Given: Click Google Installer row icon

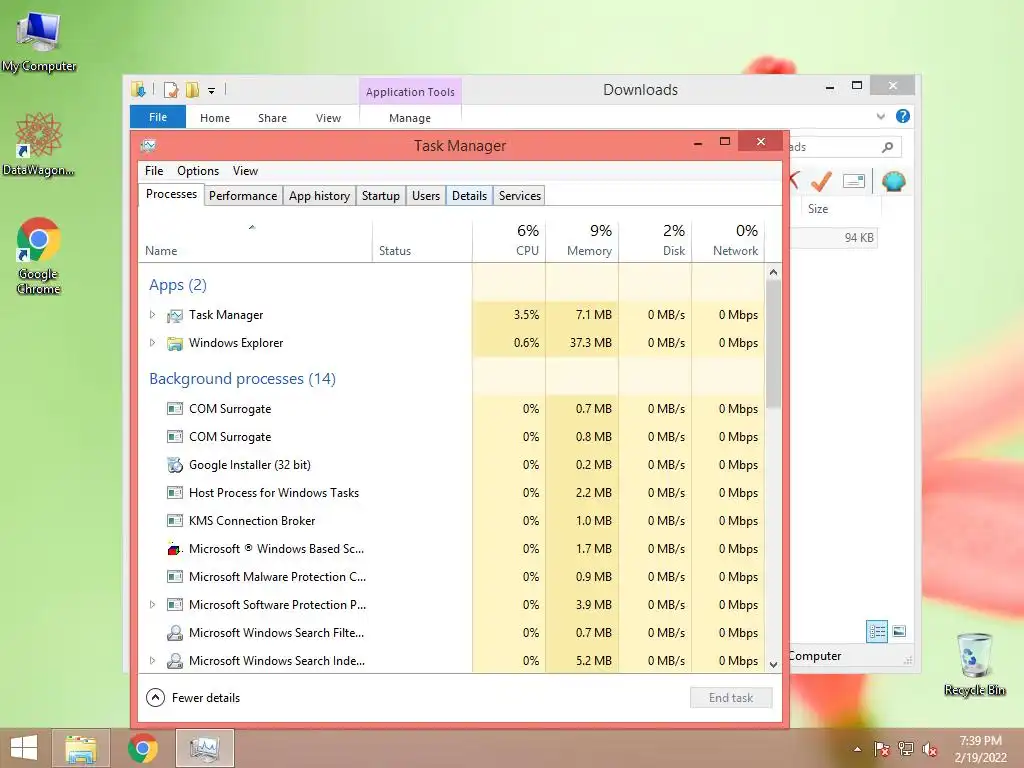Looking at the screenshot, I should [x=174, y=465].
